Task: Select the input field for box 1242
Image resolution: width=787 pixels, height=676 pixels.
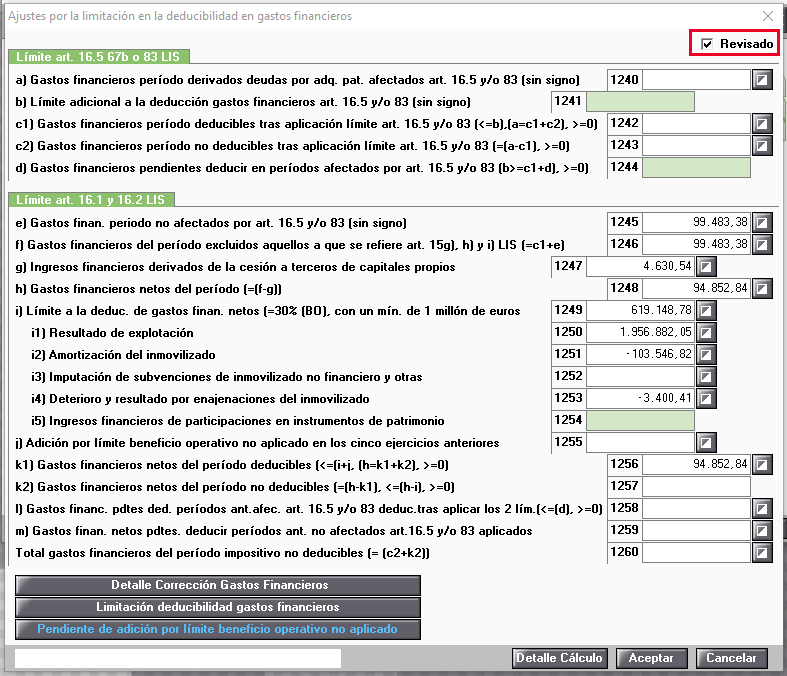Action: (x=696, y=123)
